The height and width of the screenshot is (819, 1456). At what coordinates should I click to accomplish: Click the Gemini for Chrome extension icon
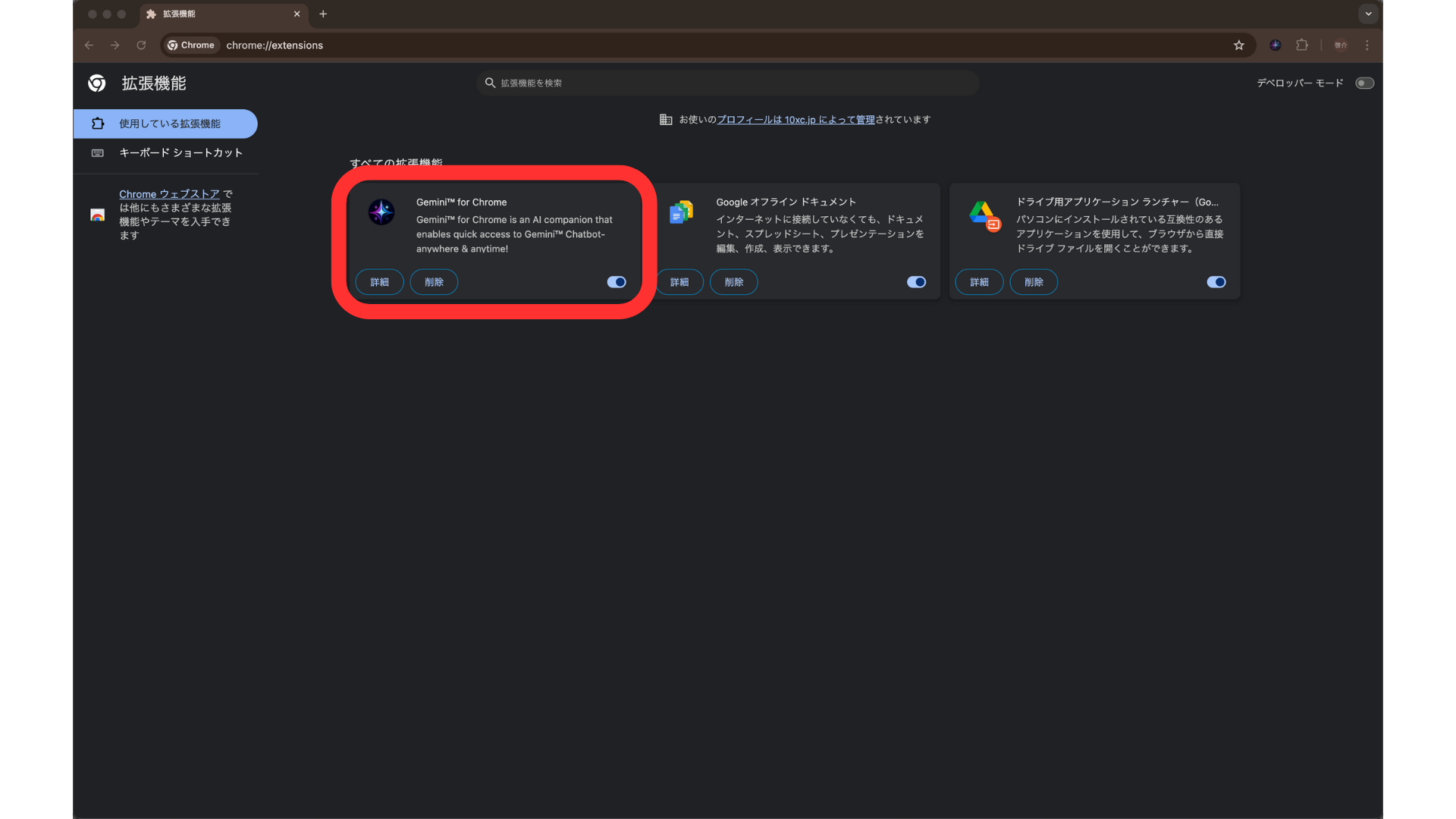[381, 212]
